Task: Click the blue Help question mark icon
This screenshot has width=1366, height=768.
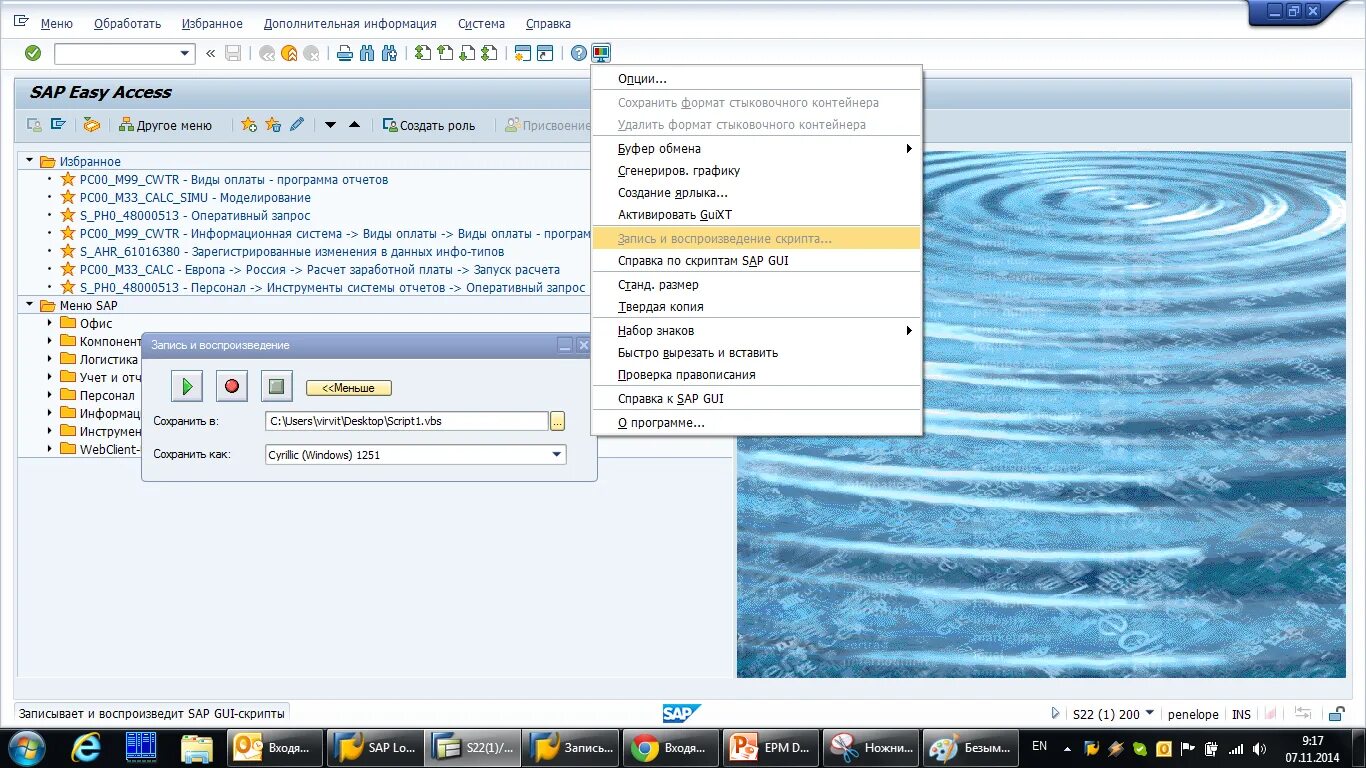Action: tap(578, 54)
